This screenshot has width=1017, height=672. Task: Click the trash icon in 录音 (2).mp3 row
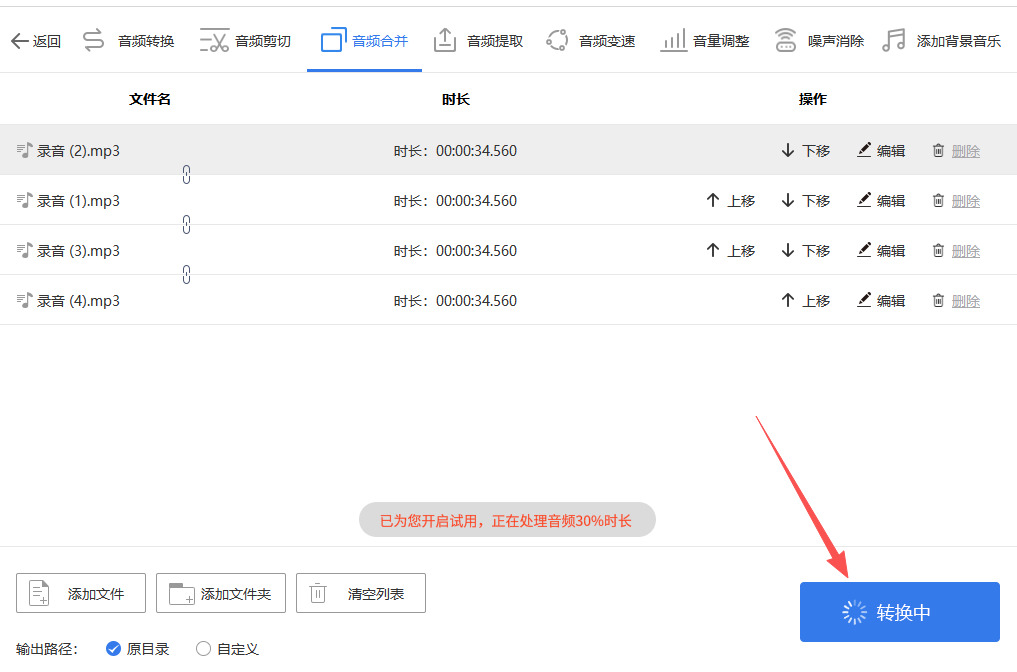938,150
